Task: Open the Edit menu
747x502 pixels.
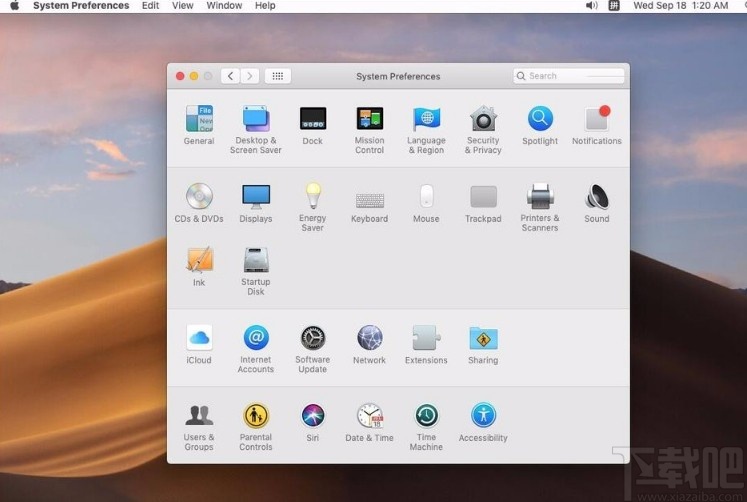Action: coord(150,6)
